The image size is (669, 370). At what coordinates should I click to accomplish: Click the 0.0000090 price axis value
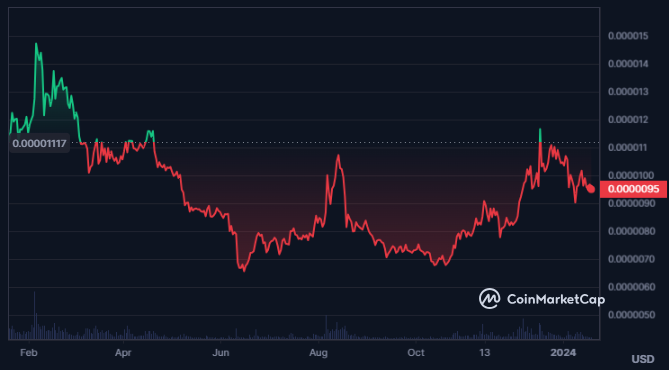click(631, 204)
